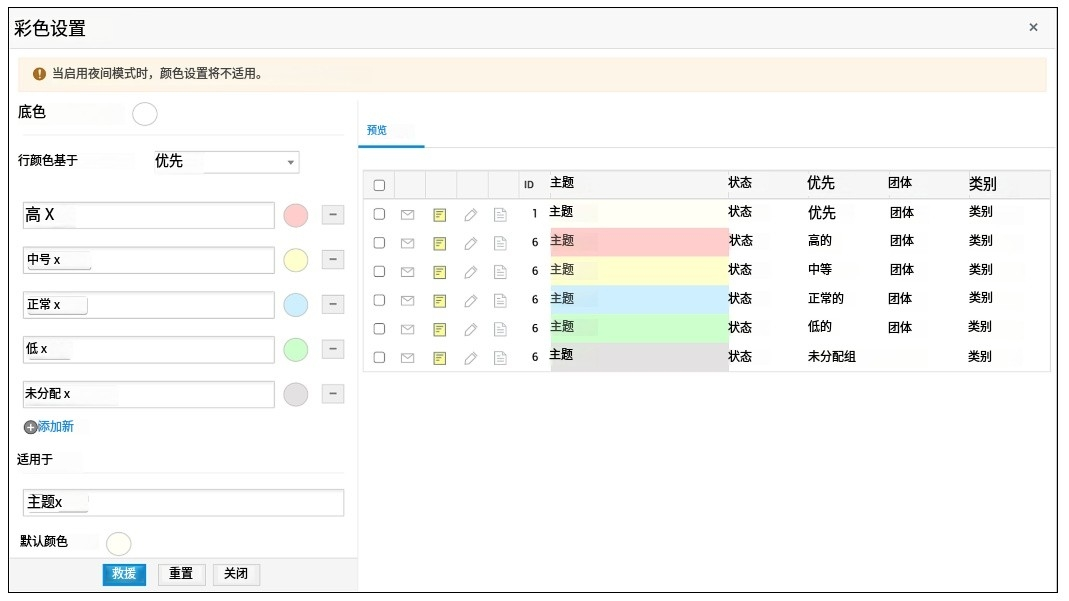Open the 行颜色基于 dropdown showing 优先

[225, 162]
